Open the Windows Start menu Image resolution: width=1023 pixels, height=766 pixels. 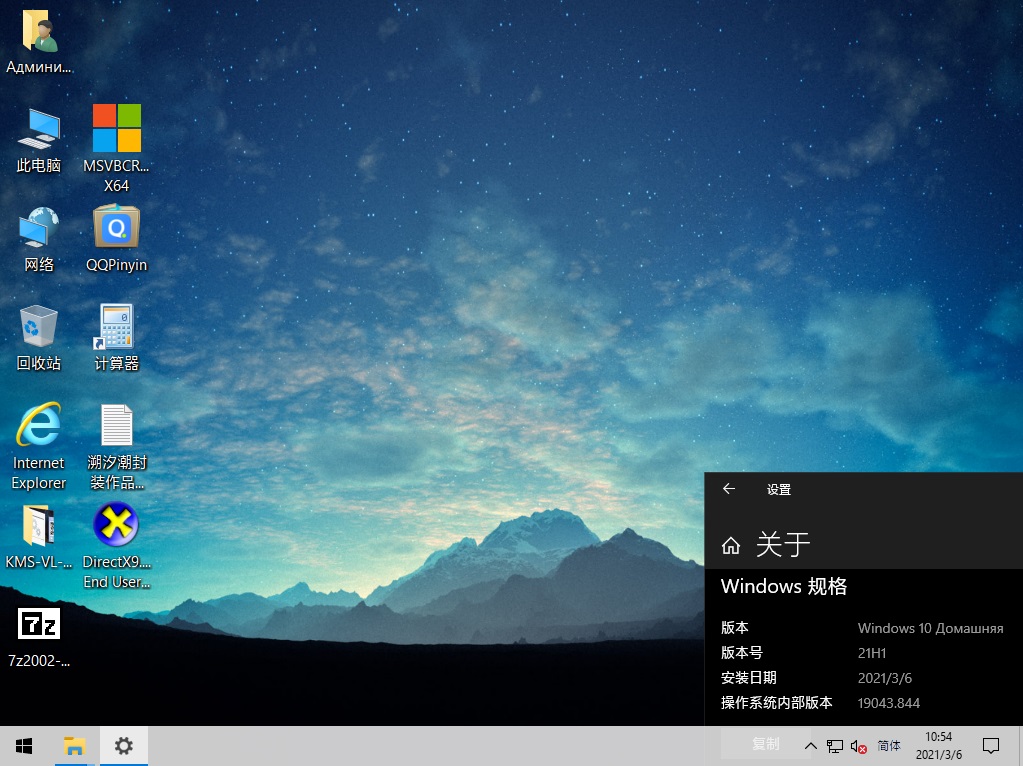pos(24,746)
